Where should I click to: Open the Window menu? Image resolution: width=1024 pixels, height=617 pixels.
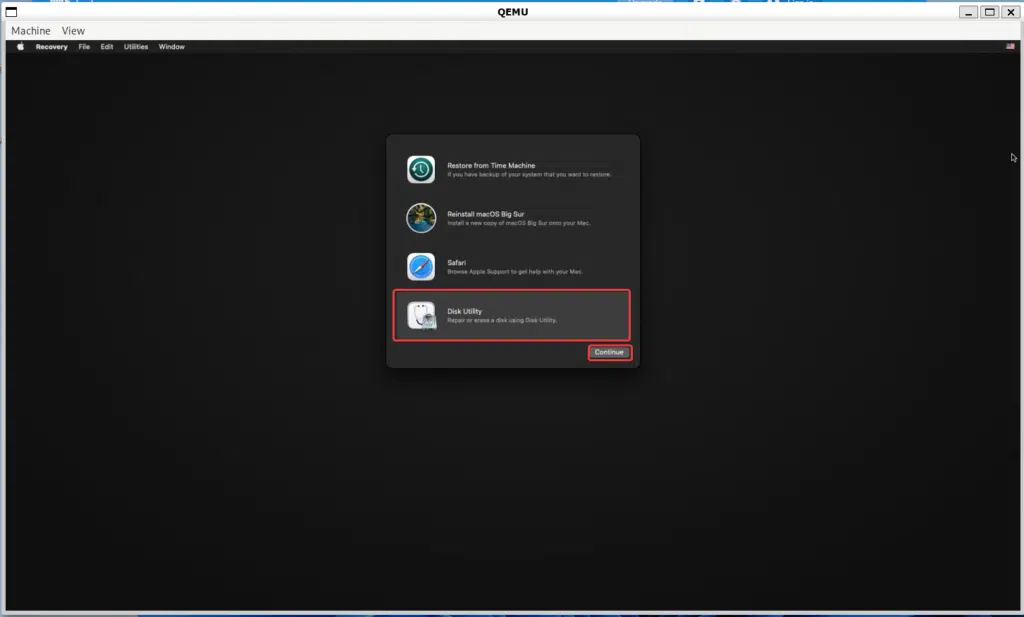point(172,46)
